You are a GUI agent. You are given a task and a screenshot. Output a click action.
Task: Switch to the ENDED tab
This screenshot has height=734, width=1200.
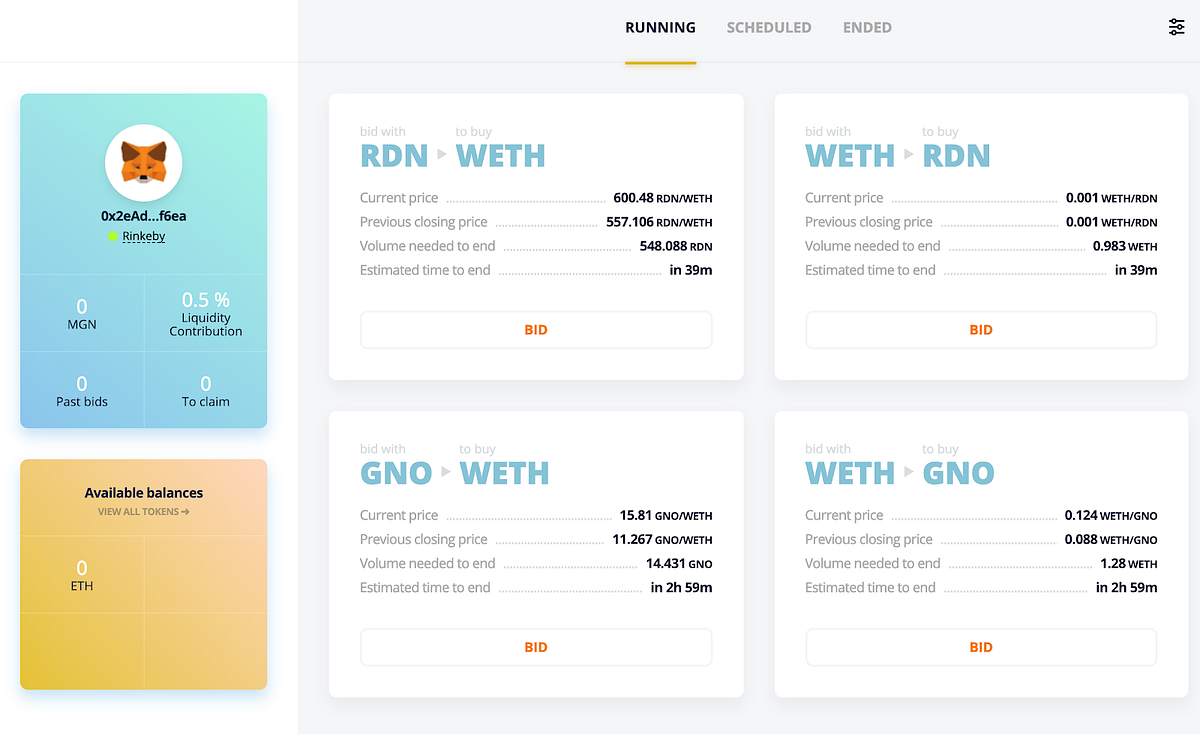(866, 27)
